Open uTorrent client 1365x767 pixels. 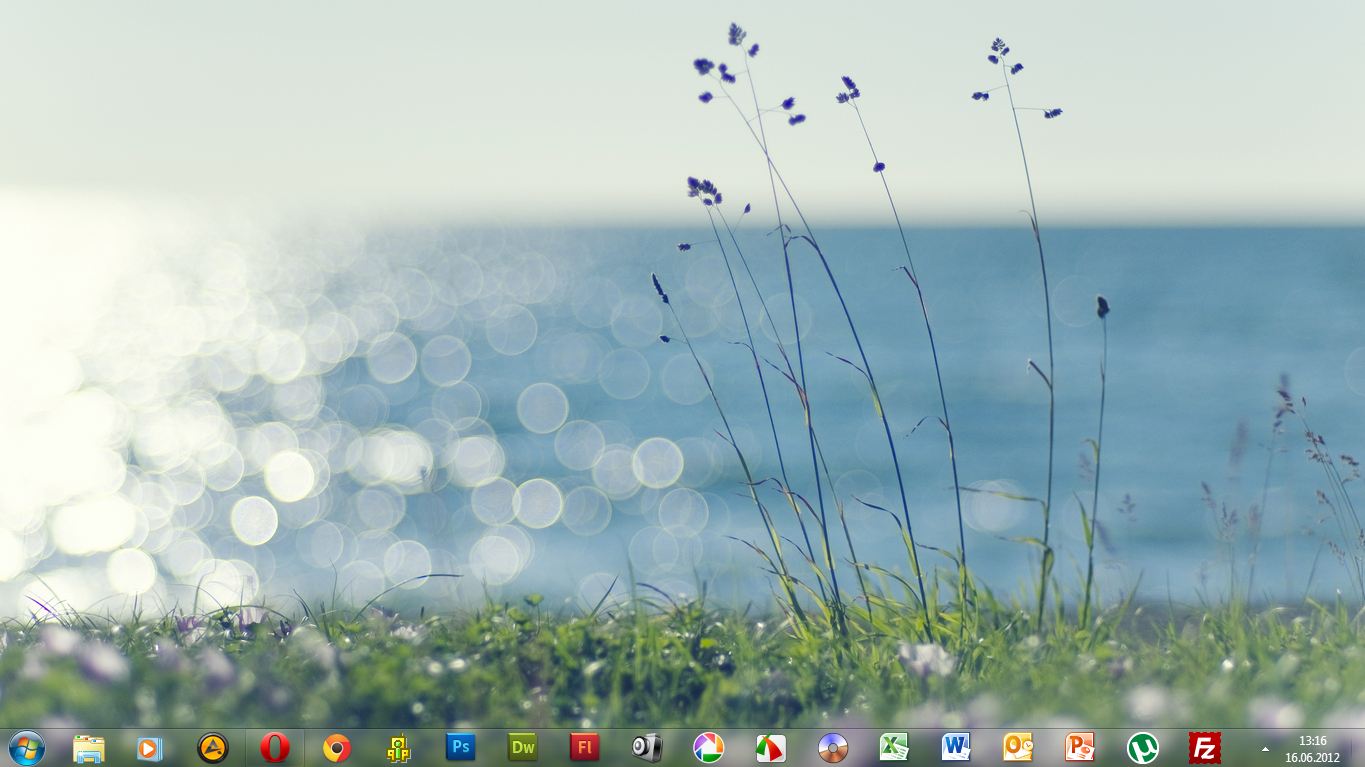tap(1142, 748)
